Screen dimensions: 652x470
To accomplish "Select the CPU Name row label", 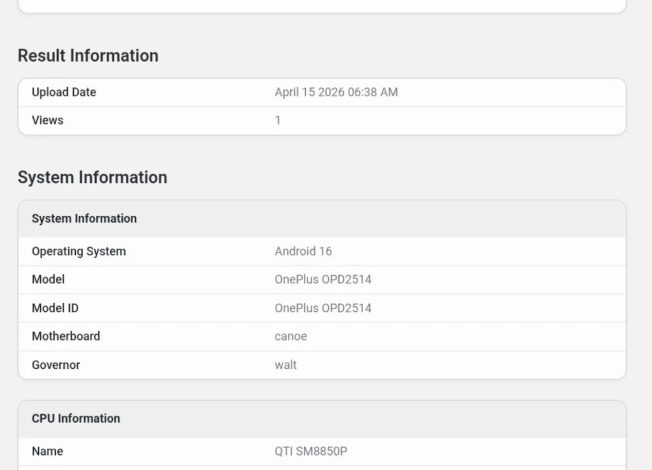I will coord(47,451).
